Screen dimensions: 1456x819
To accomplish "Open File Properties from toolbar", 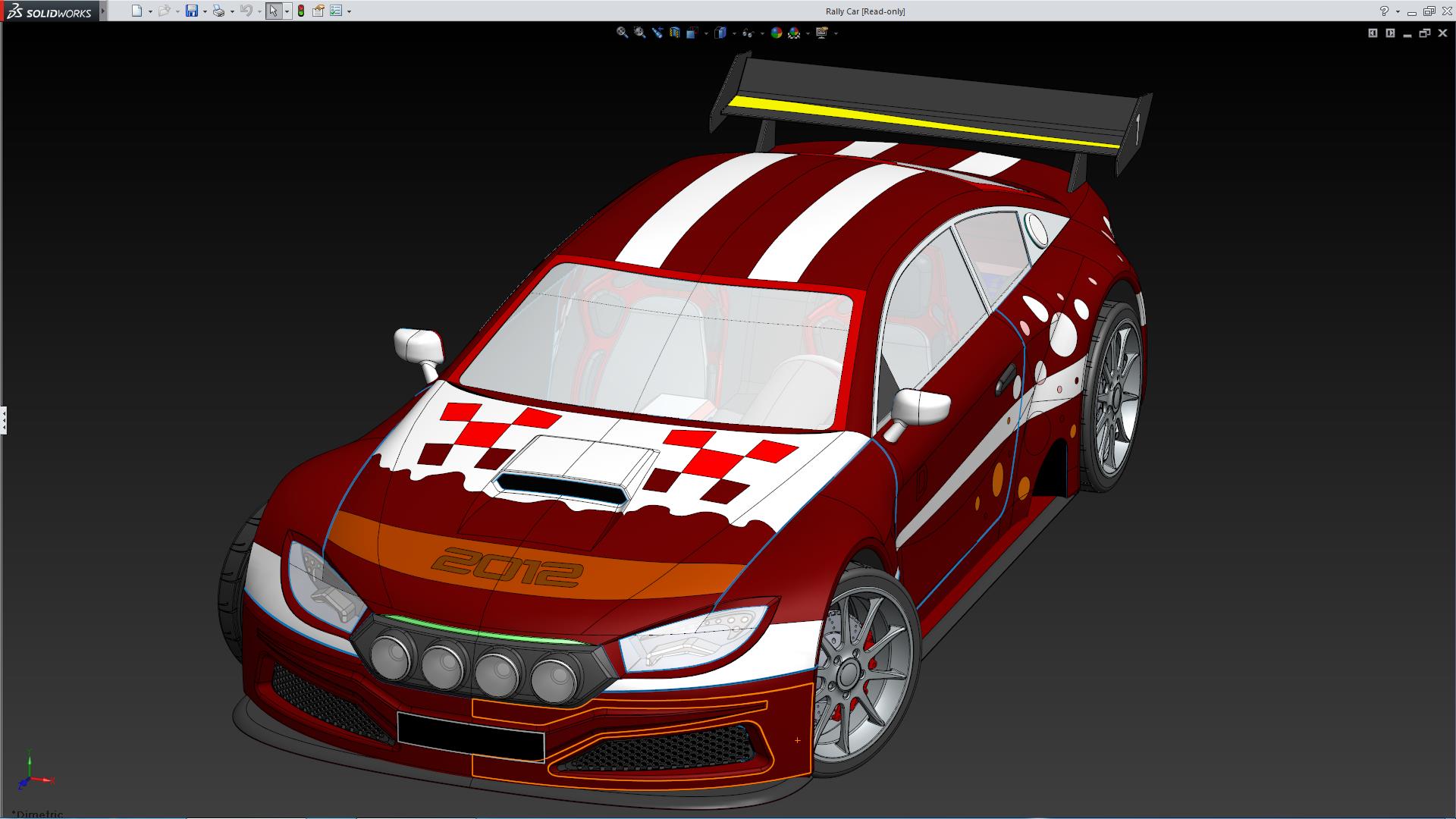I will coord(318,11).
